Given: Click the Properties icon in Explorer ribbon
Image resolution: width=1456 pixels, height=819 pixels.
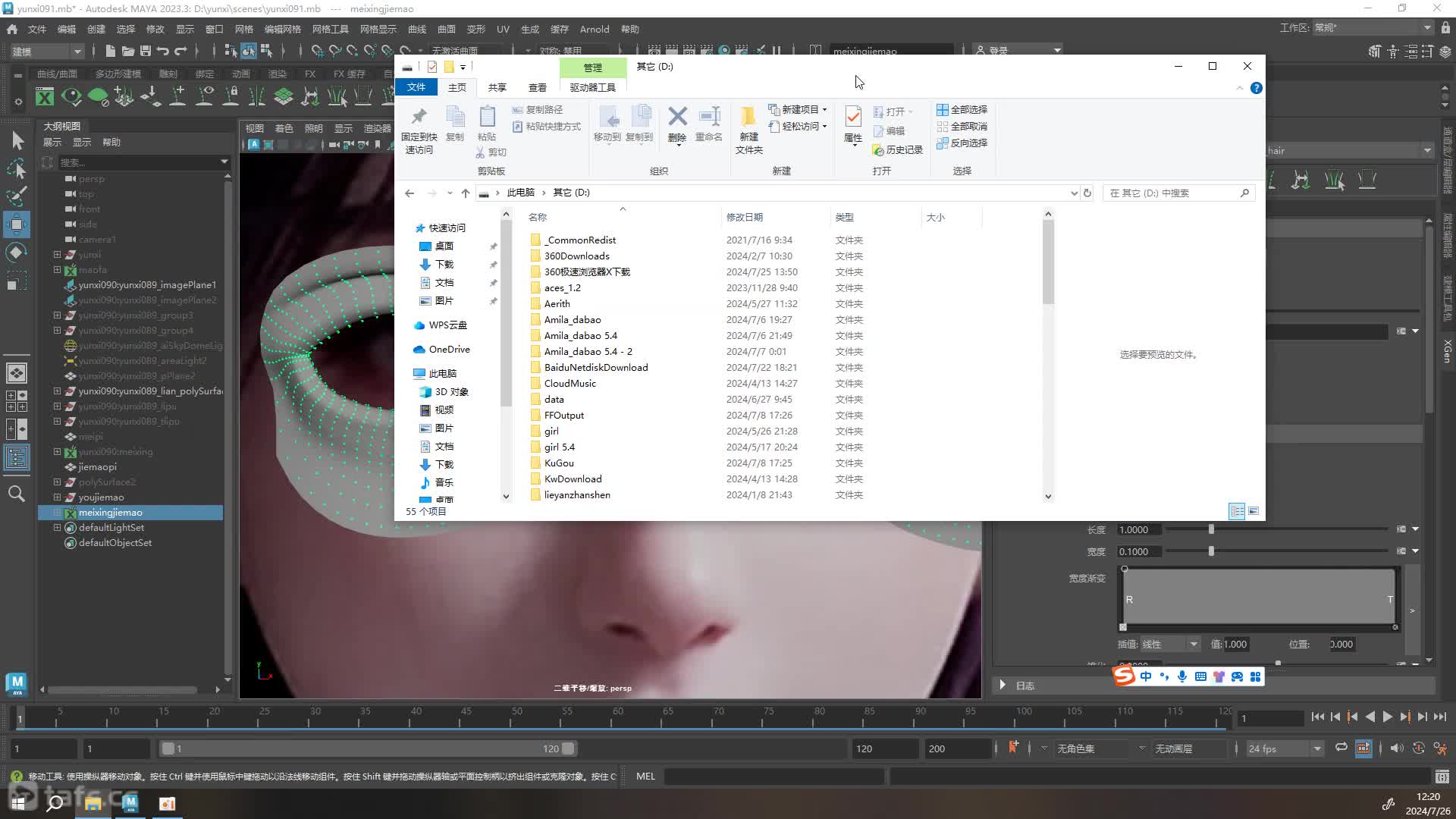Looking at the screenshot, I should [x=853, y=116].
